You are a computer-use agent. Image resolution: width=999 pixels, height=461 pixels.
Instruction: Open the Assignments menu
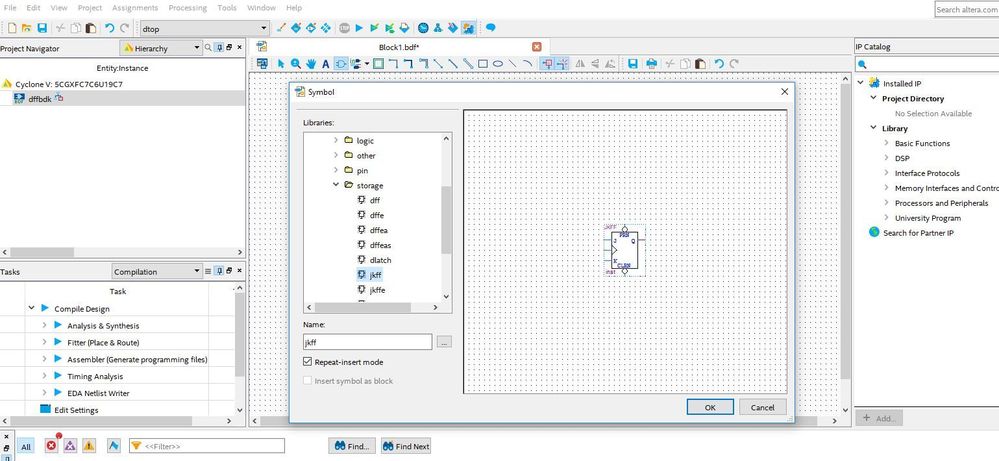pos(135,7)
